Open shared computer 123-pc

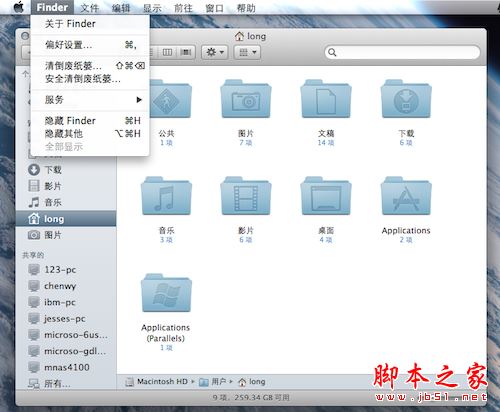pos(66,269)
